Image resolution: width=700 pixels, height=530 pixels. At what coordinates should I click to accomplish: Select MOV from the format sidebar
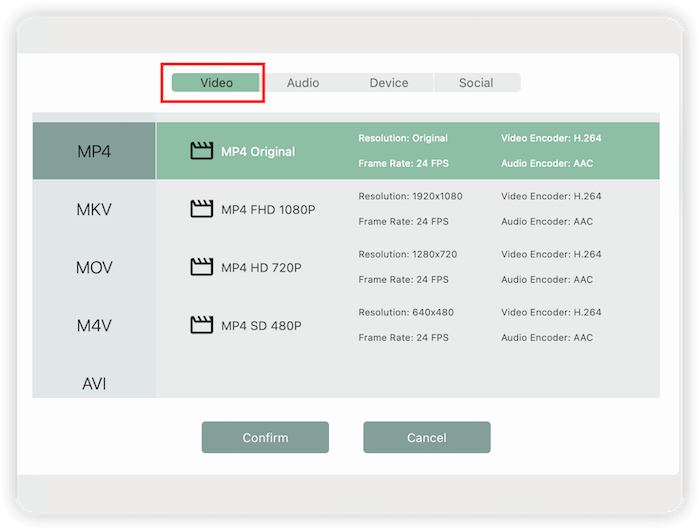coord(94,268)
